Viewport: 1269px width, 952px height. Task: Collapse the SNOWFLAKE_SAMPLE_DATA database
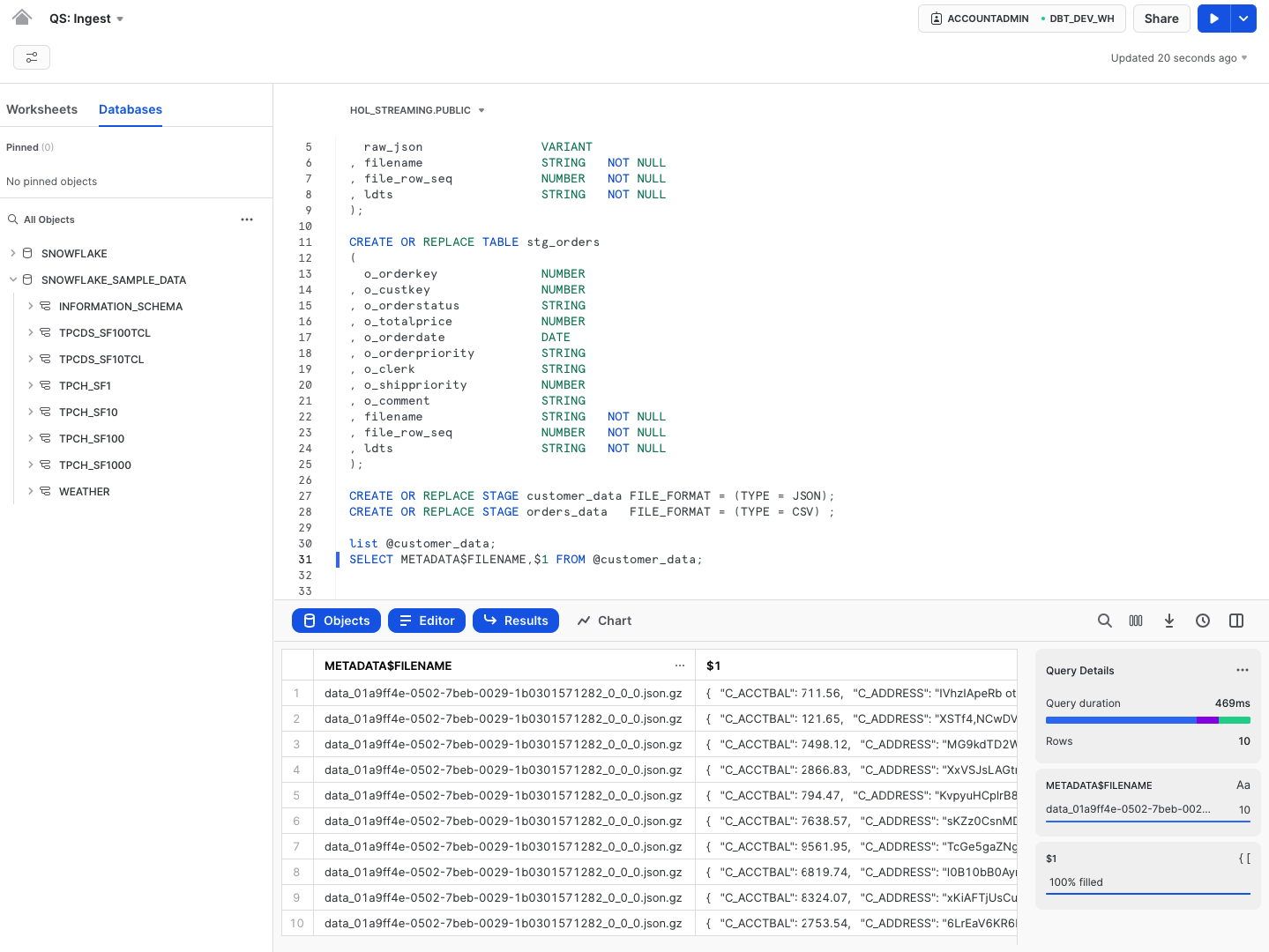pos(13,279)
